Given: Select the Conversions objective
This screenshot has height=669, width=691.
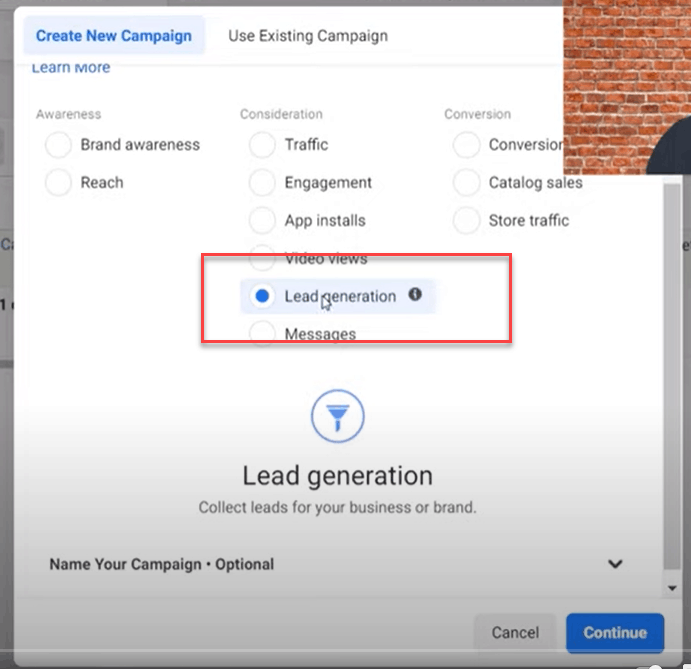Looking at the screenshot, I should [466, 145].
